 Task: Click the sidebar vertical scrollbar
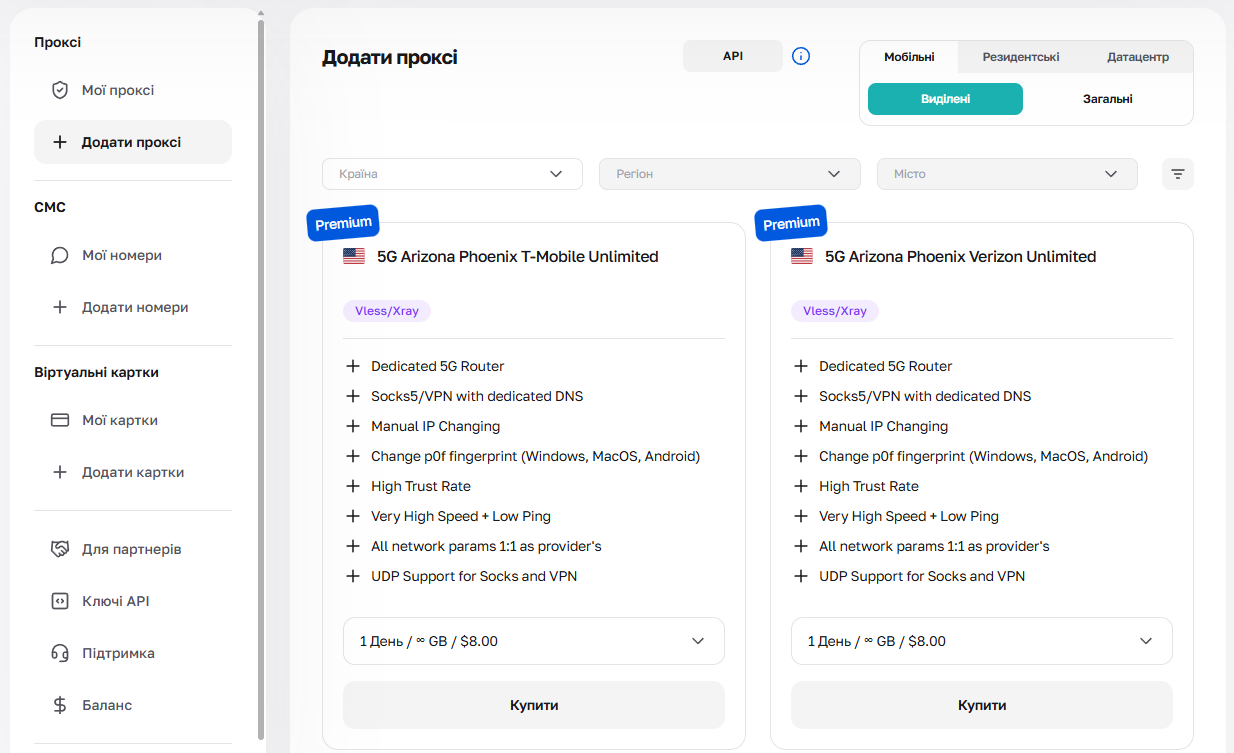point(261,380)
